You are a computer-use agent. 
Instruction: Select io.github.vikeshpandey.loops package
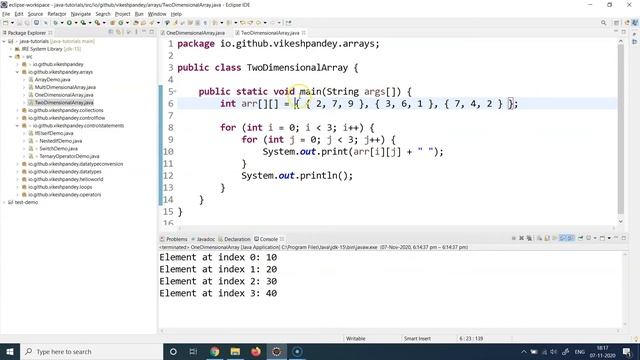[x=60, y=187]
